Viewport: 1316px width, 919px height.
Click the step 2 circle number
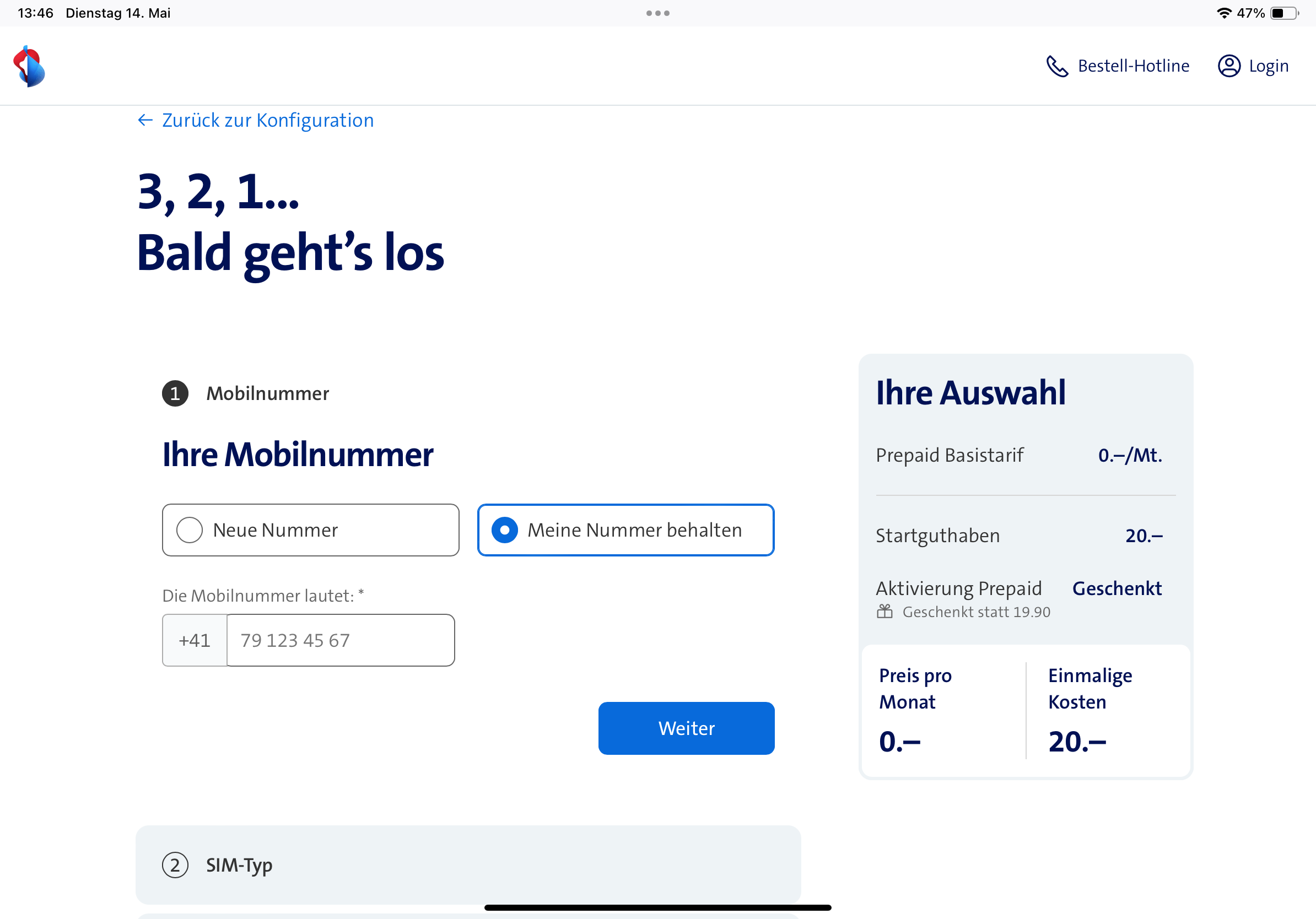pos(175,864)
